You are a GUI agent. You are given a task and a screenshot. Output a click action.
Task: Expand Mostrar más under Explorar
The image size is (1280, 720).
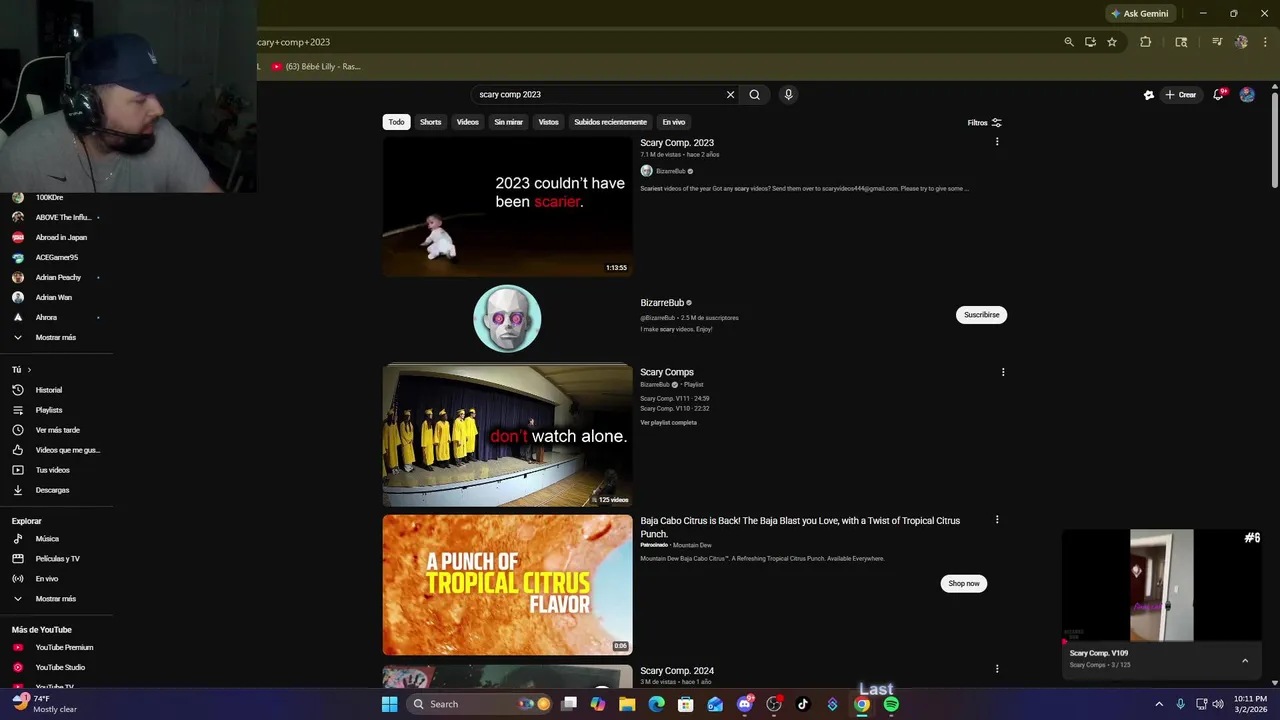point(56,599)
